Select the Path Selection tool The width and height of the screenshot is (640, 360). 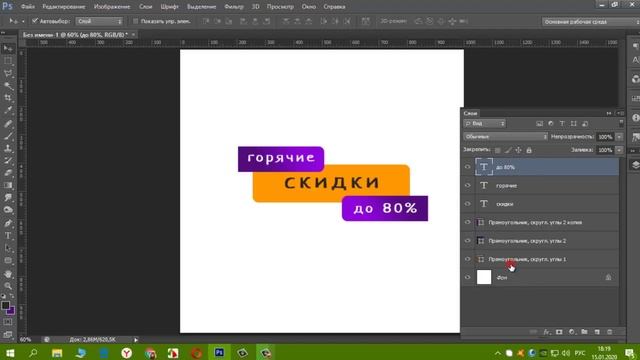[x=8, y=248]
